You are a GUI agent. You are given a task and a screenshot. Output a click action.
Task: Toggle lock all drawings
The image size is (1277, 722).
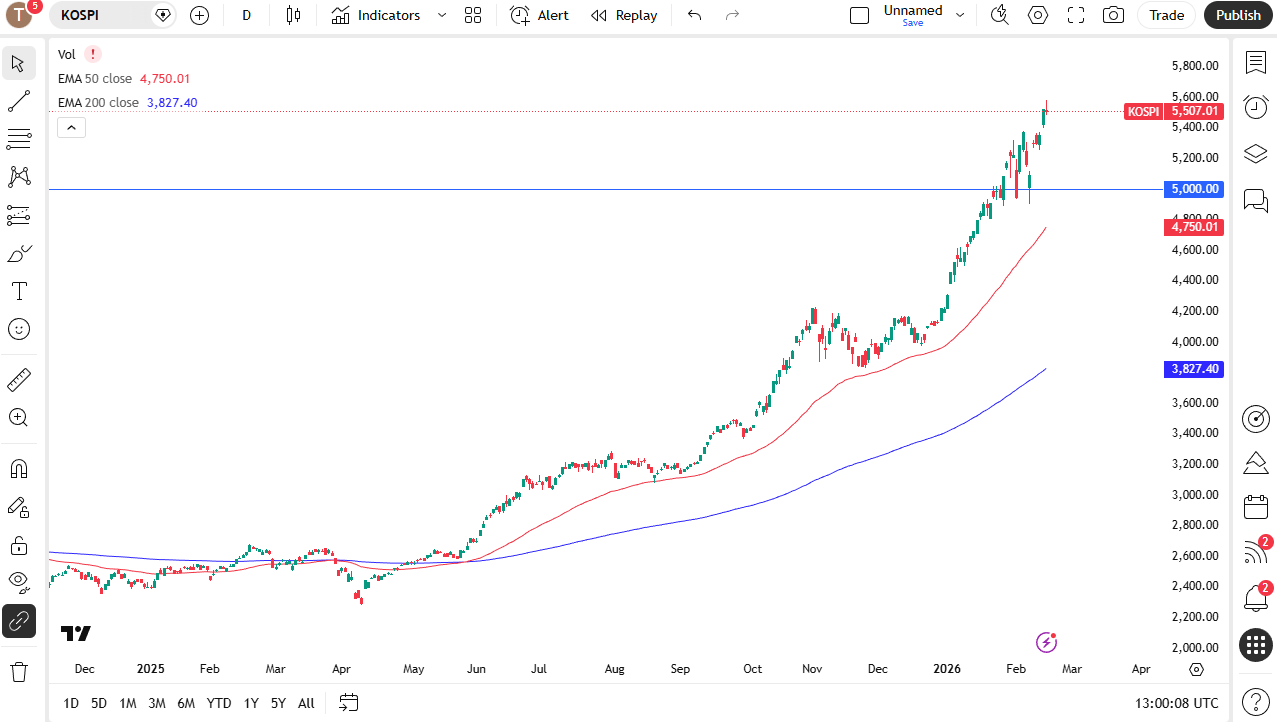point(18,545)
